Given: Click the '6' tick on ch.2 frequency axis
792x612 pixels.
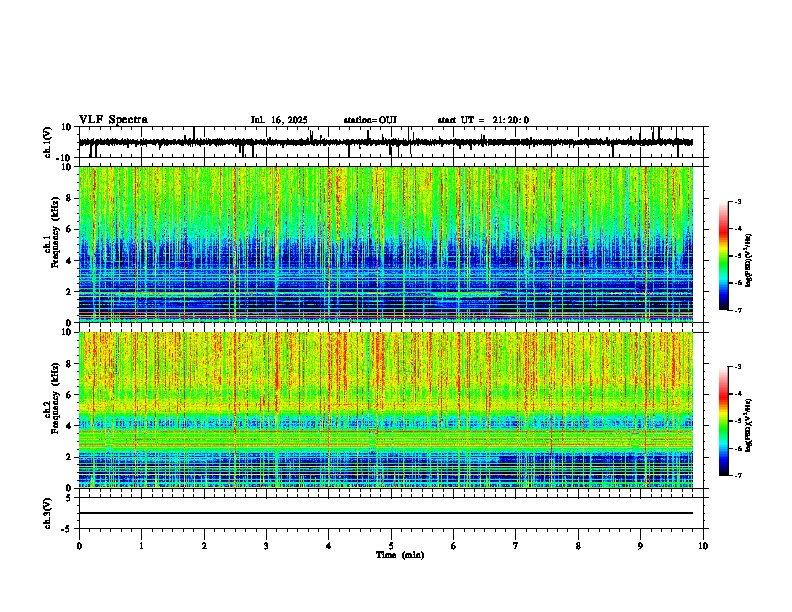Looking at the screenshot, I should click(70, 395).
